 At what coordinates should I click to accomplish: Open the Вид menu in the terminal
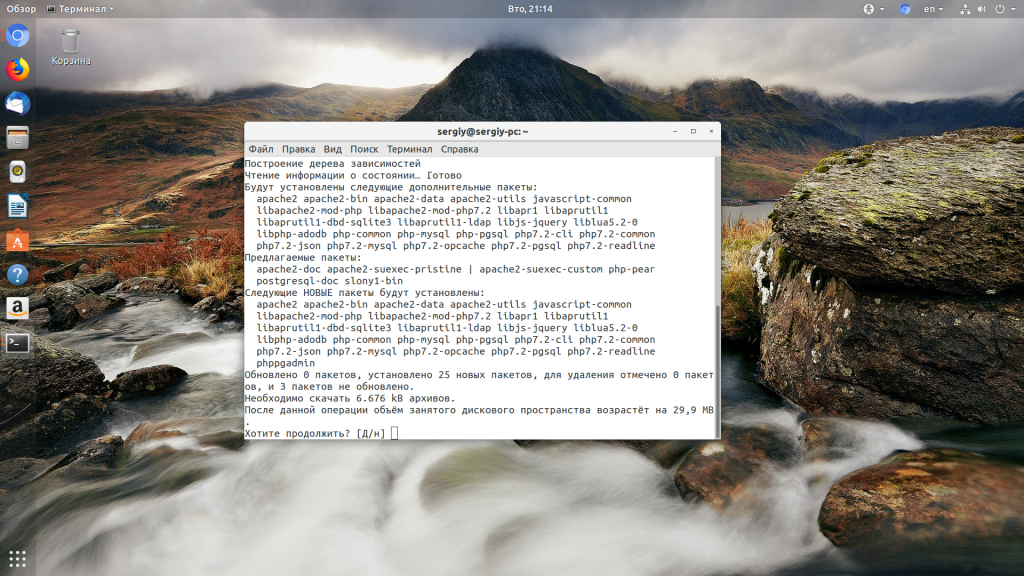pos(332,149)
